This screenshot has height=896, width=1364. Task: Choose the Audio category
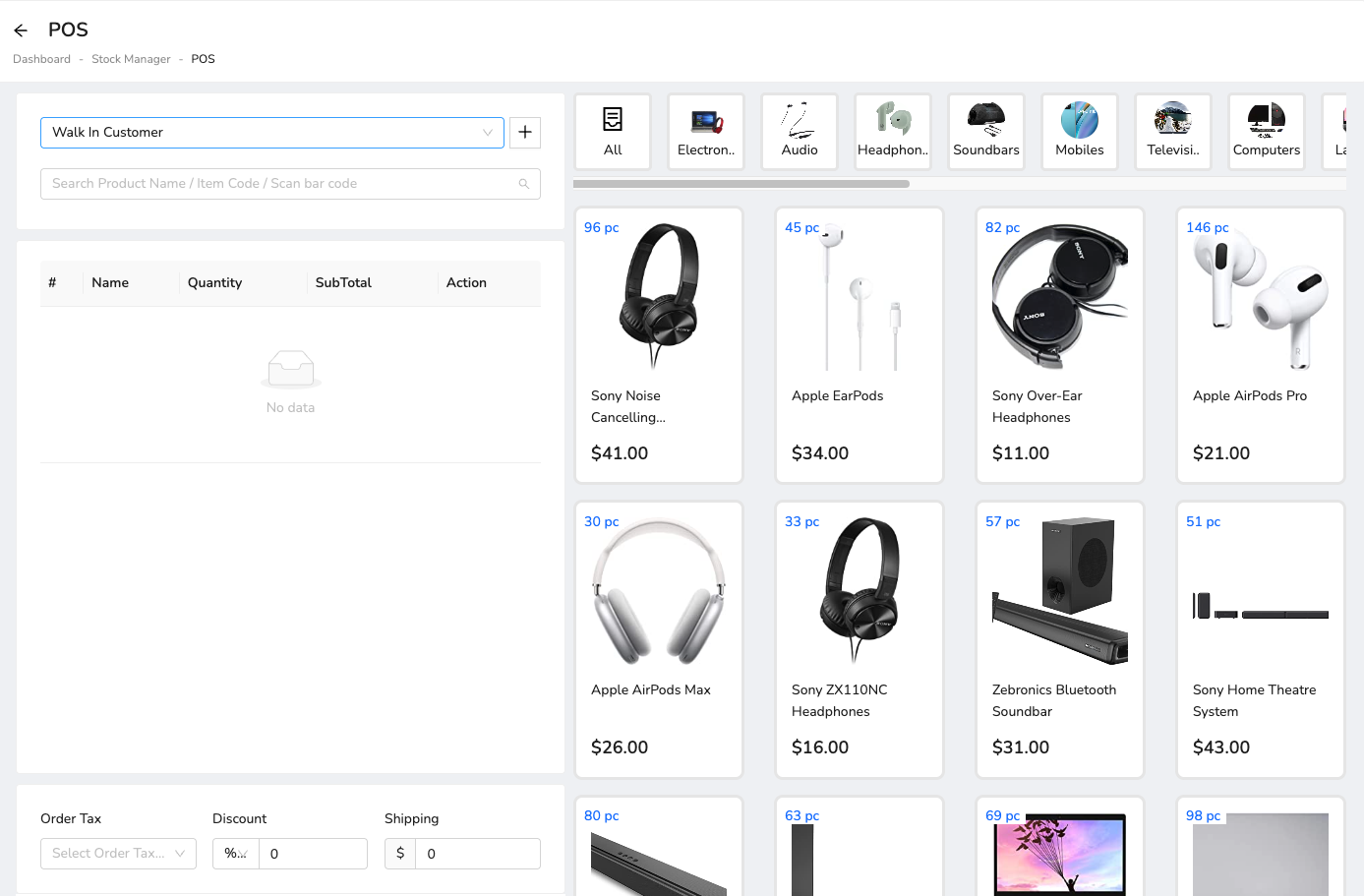tap(800, 132)
